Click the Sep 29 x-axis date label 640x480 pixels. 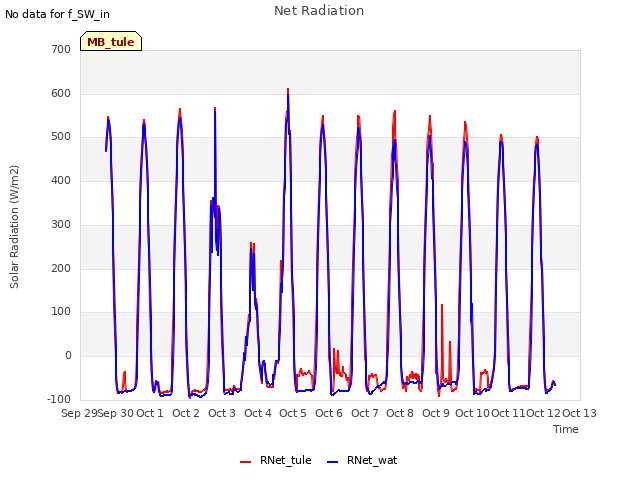(x=79, y=413)
